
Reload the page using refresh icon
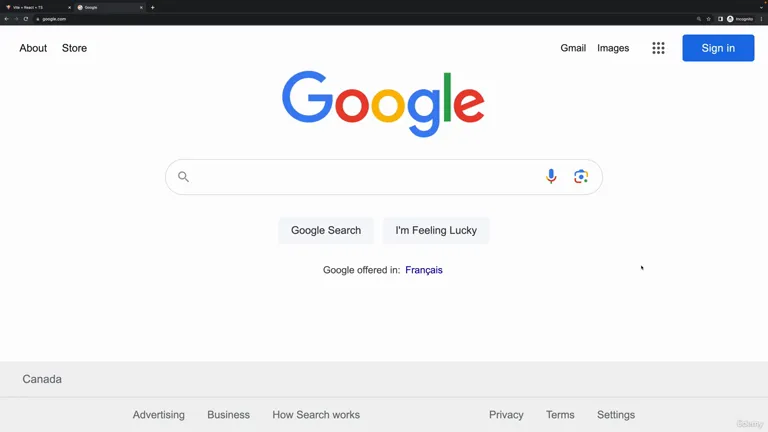pos(25,19)
